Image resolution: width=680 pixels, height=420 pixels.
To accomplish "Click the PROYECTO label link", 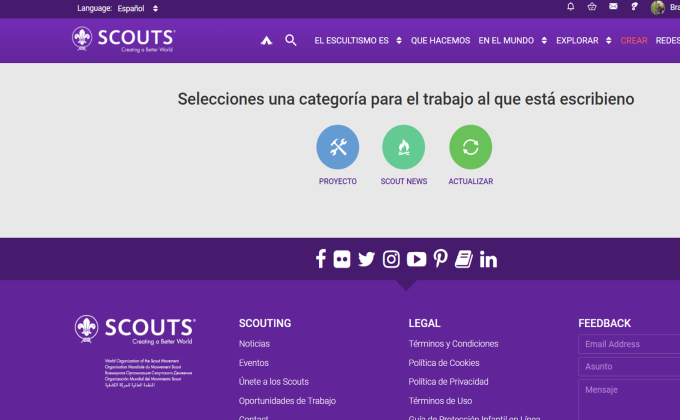I will coord(337,181).
